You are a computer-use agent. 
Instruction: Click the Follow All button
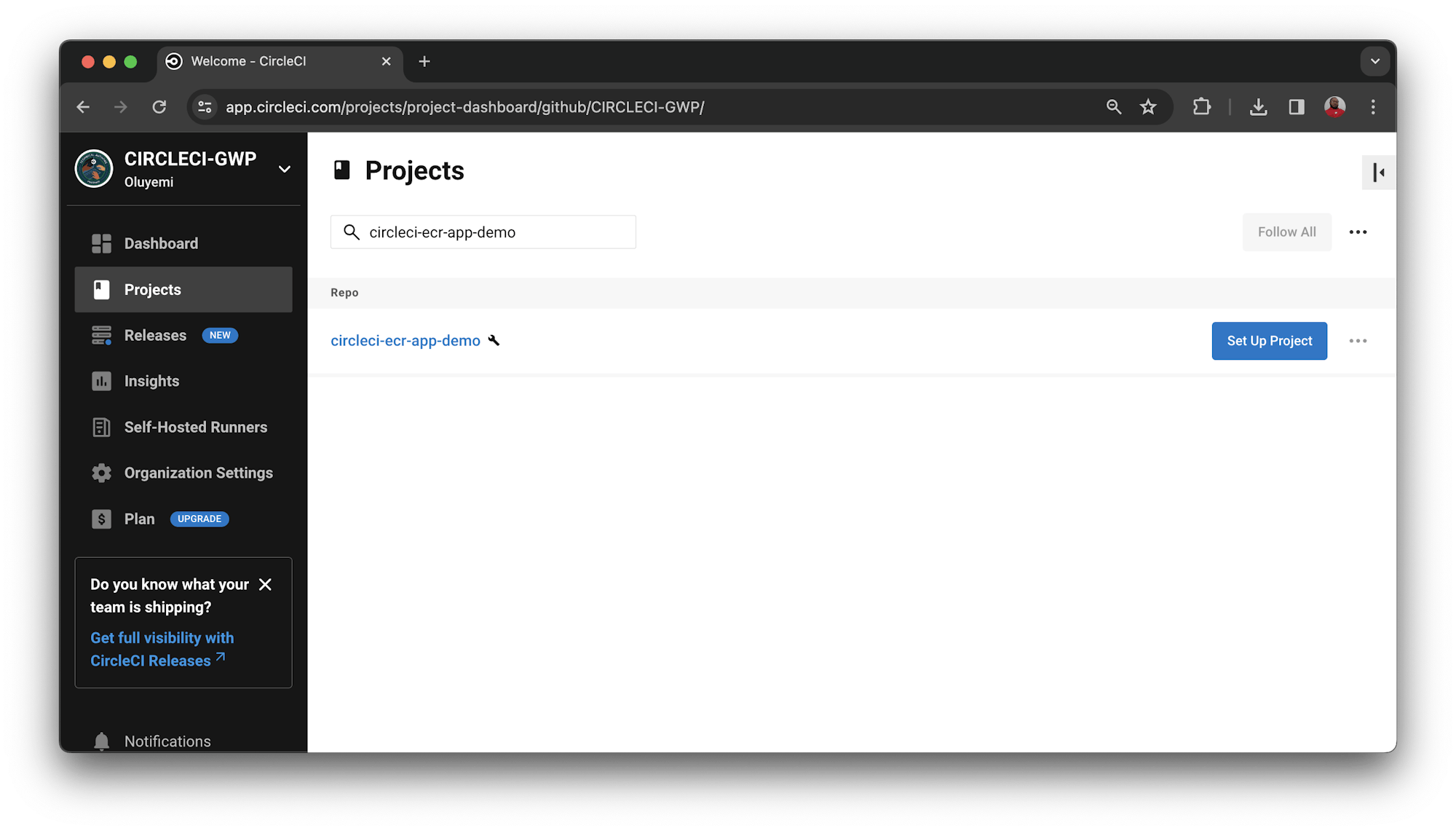[1286, 232]
